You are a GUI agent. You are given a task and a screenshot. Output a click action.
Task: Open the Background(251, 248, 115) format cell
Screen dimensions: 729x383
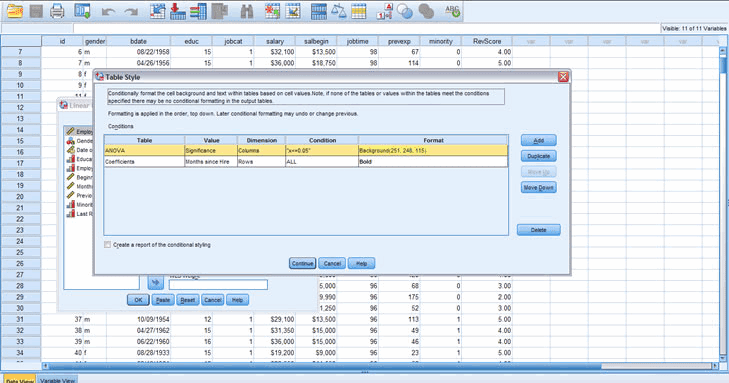(433, 151)
